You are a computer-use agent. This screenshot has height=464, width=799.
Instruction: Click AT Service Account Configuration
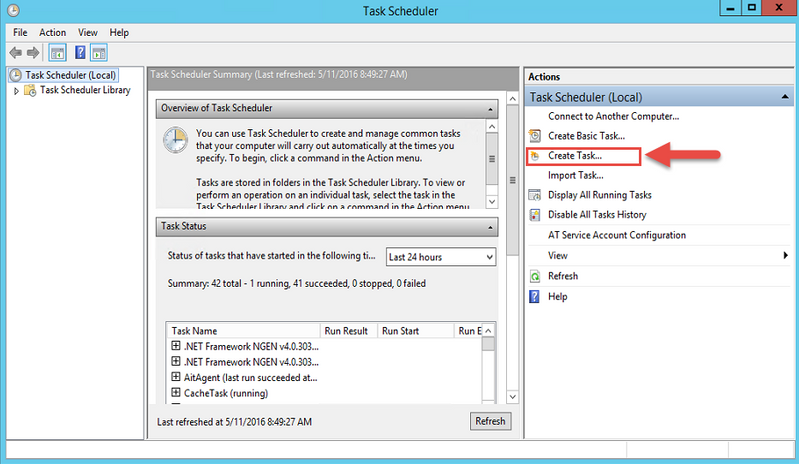(x=617, y=235)
